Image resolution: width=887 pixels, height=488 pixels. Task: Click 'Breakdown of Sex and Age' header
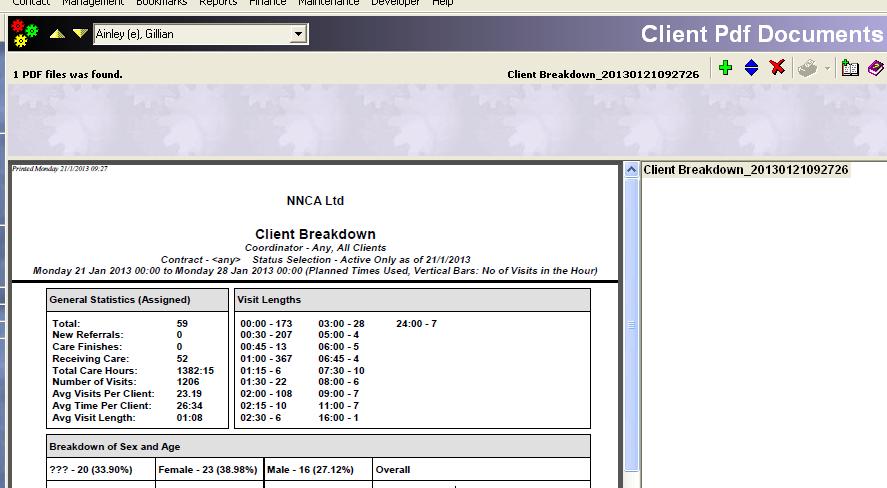pos(115,447)
